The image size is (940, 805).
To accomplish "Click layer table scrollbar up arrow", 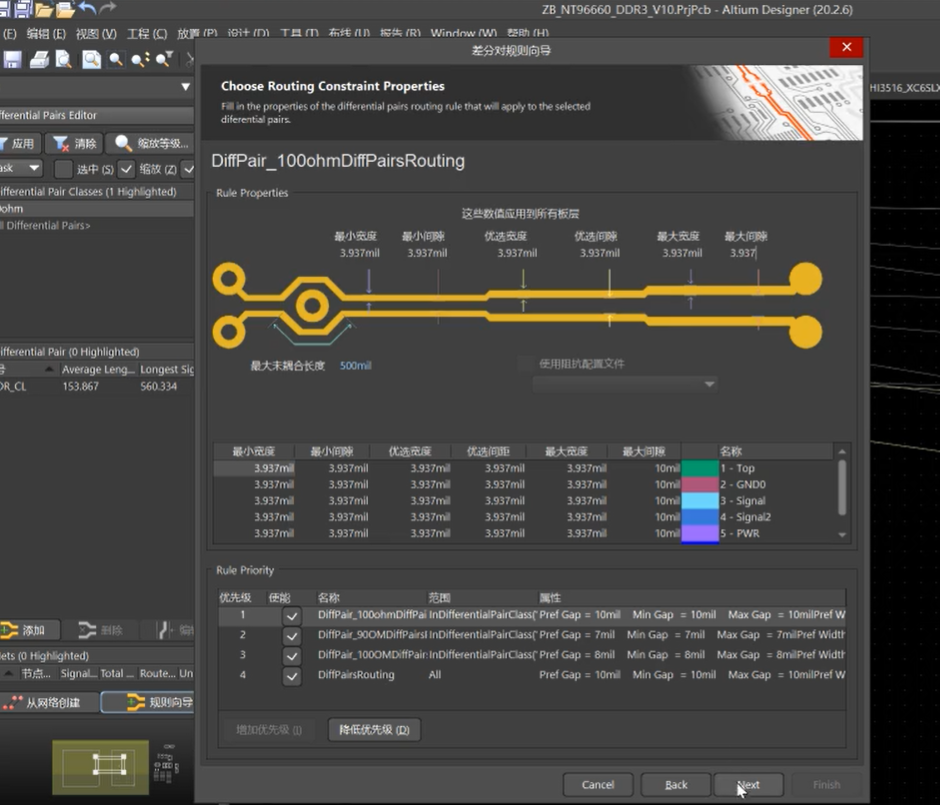I will [x=842, y=451].
